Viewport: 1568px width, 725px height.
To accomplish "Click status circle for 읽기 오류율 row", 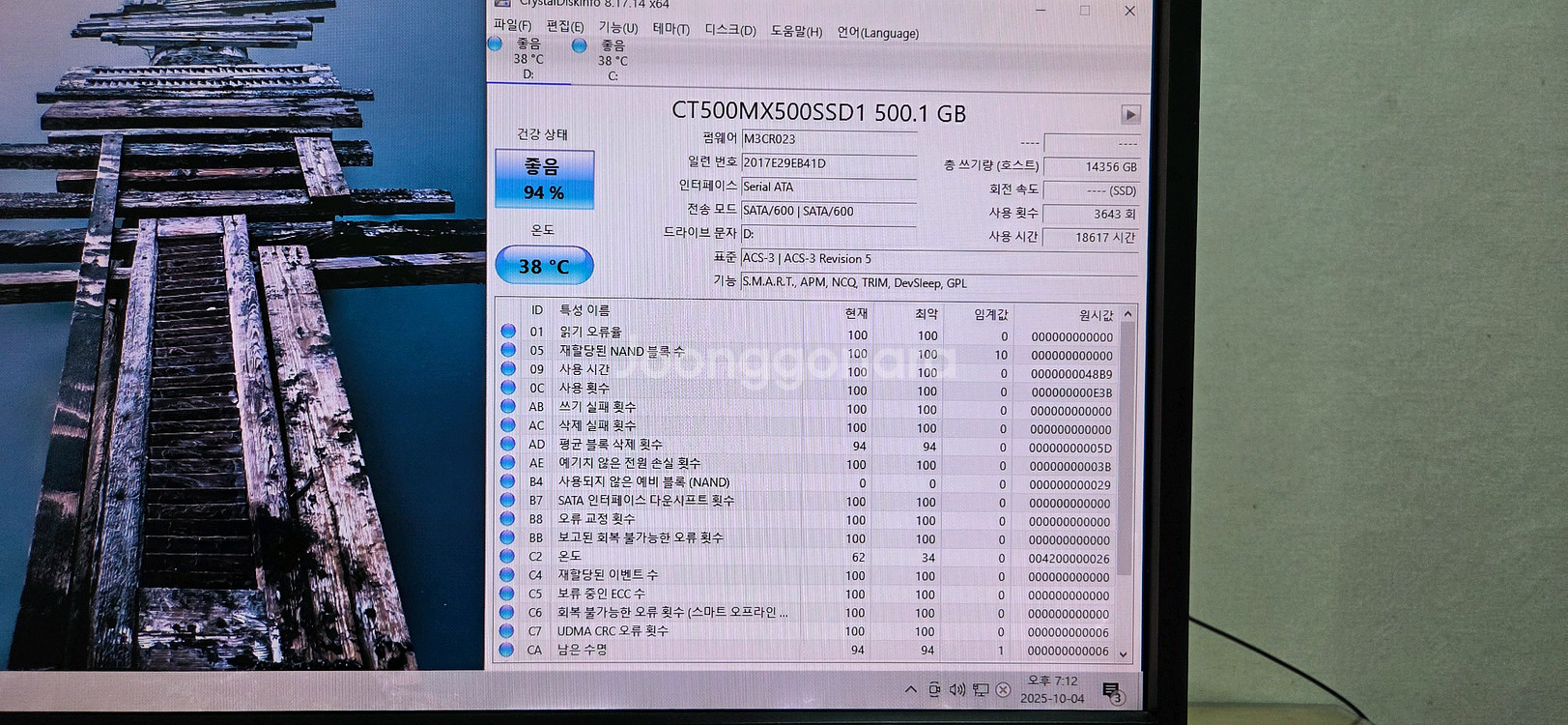I will (508, 332).
